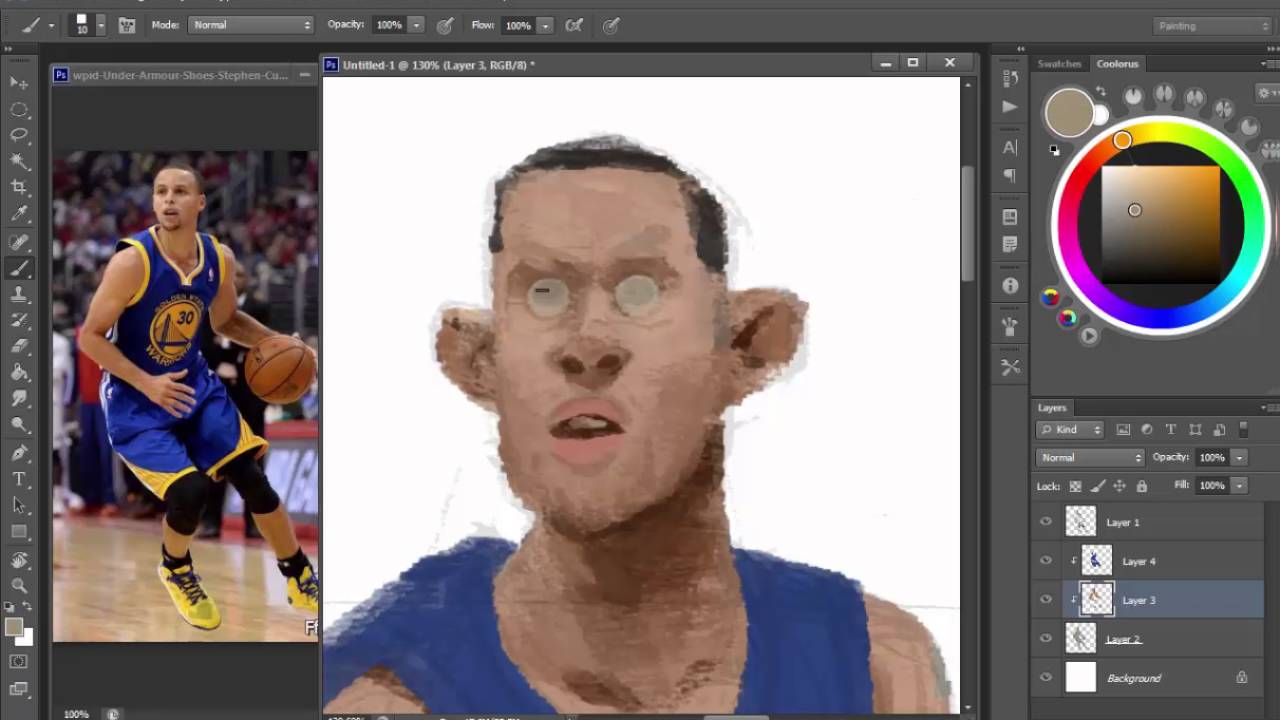Select the Brush tool in the toolbox

point(19,268)
